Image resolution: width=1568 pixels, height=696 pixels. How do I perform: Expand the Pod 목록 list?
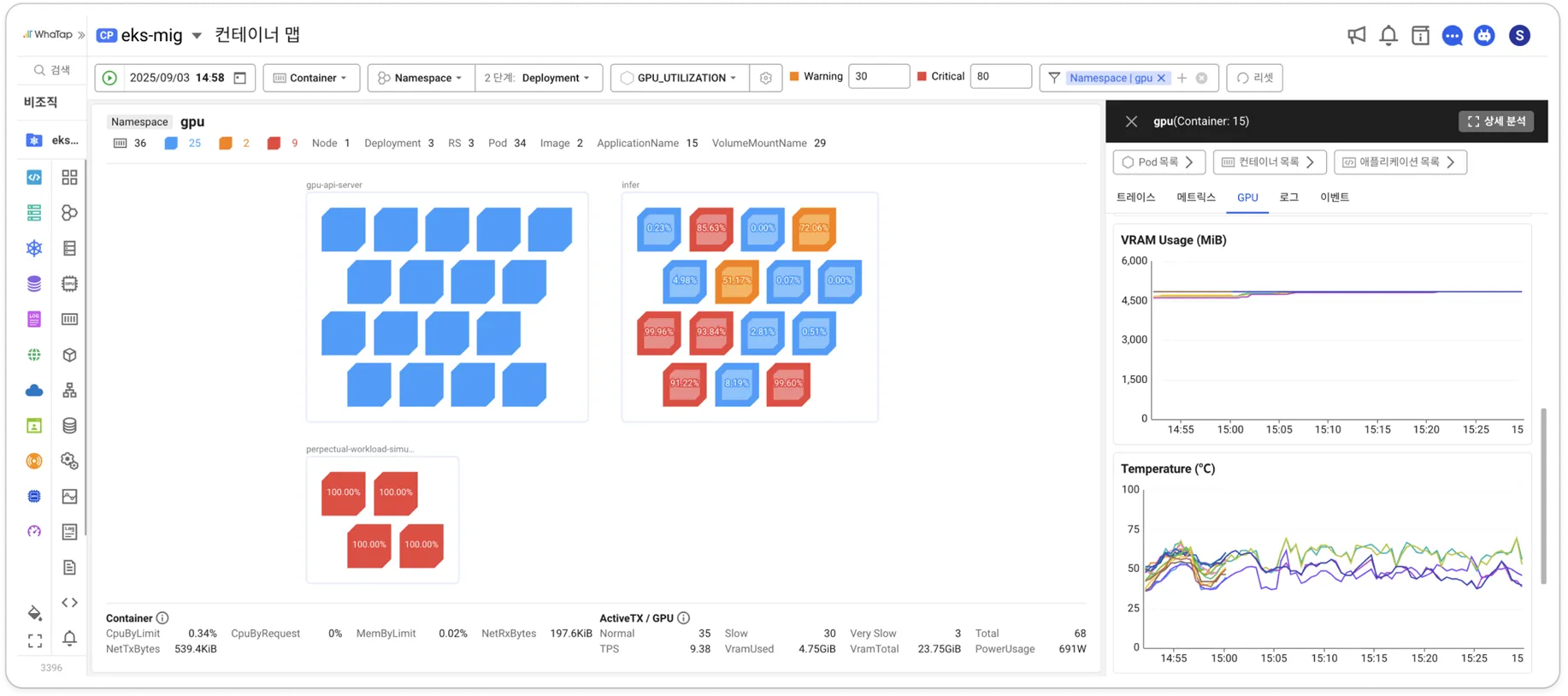(1158, 162)
